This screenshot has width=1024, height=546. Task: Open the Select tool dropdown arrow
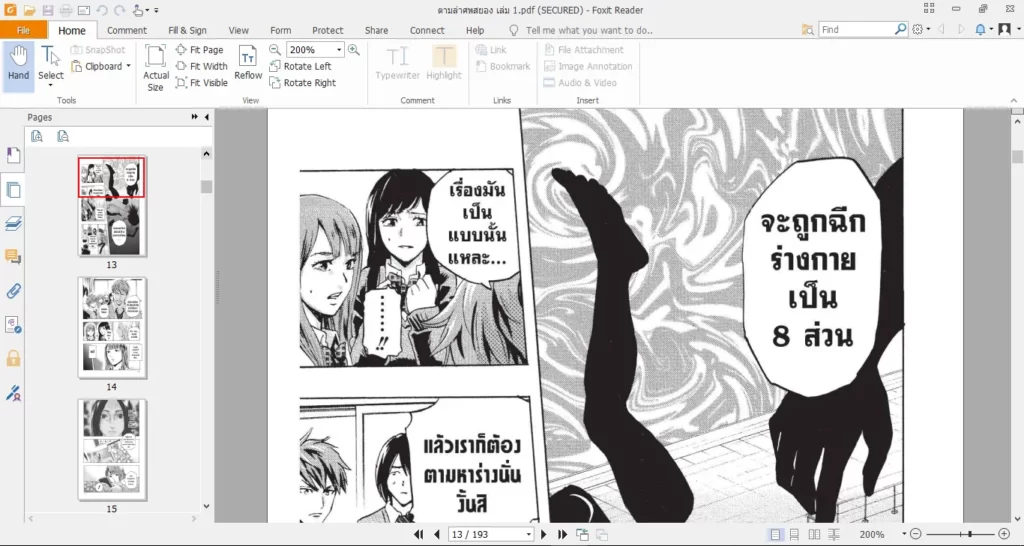point(50,85)
